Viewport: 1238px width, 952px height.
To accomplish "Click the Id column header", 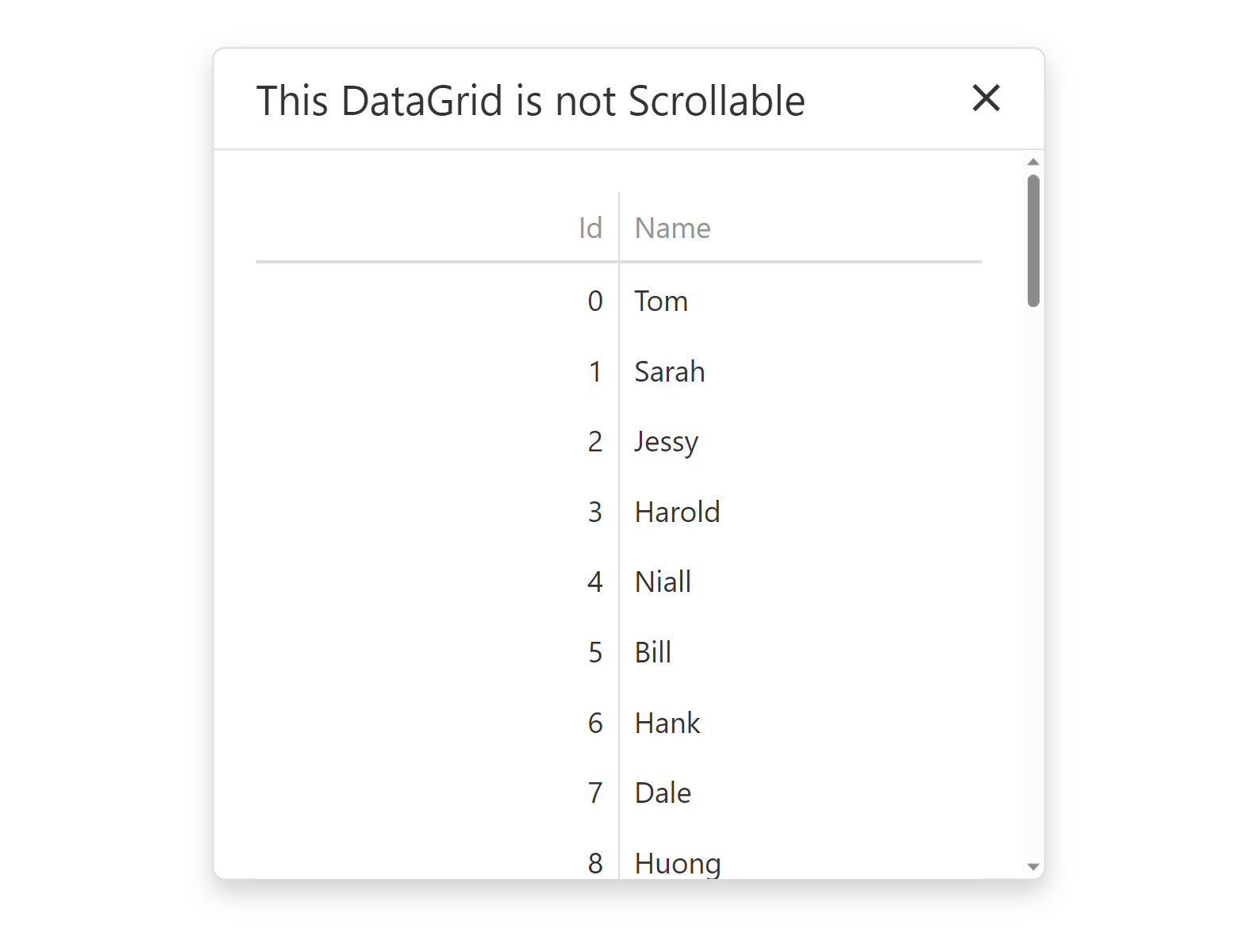I will click(x=590, y=228).
